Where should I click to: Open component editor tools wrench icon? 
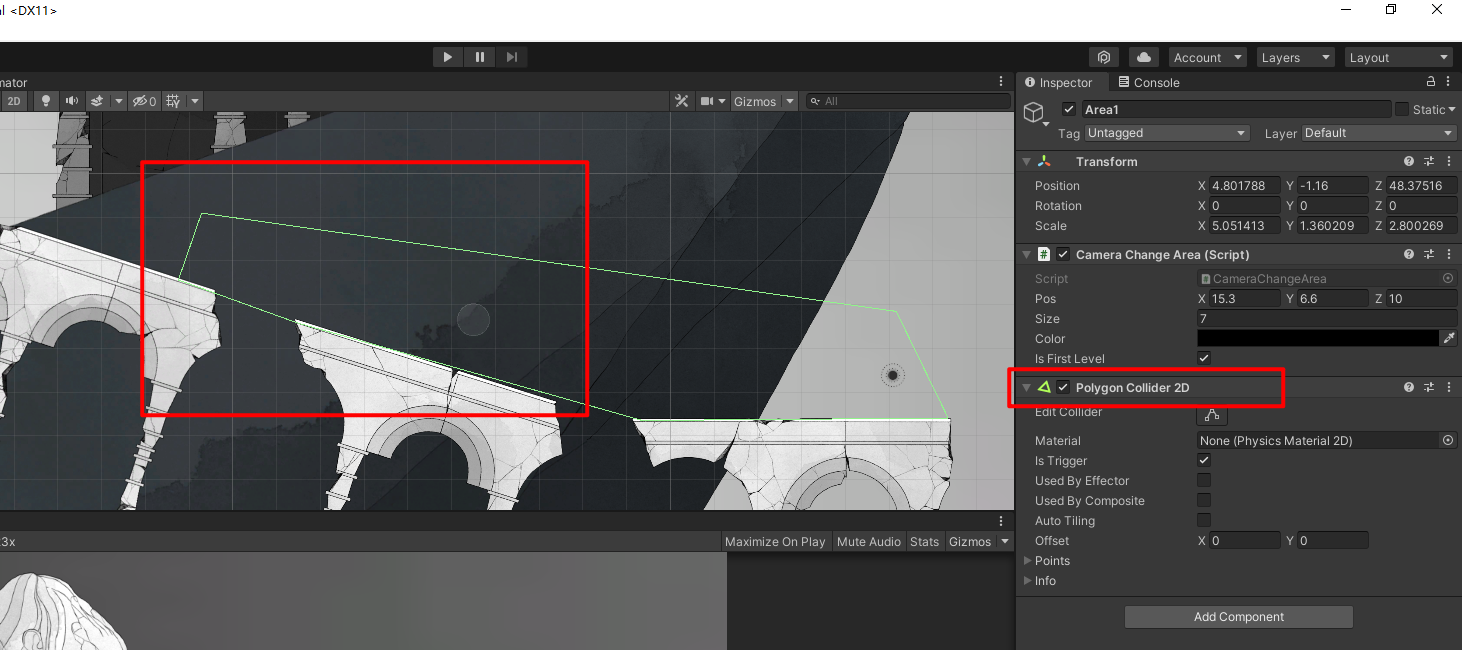point(682,101)
